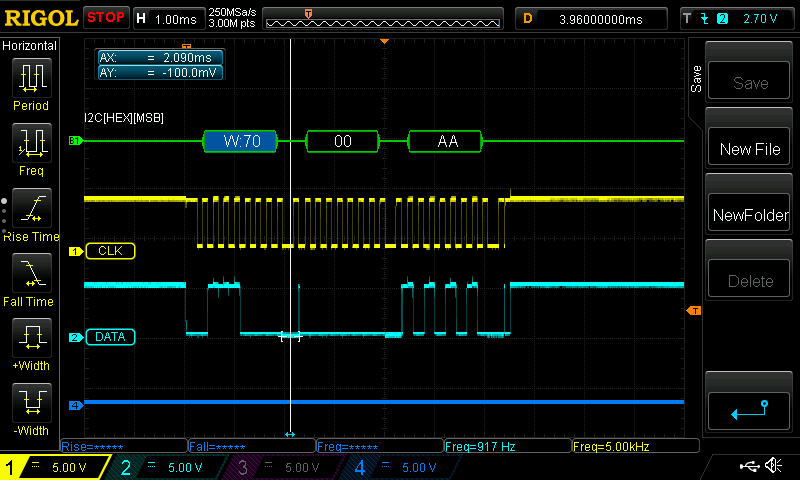Click the Fall measurement result

(252, 446)
